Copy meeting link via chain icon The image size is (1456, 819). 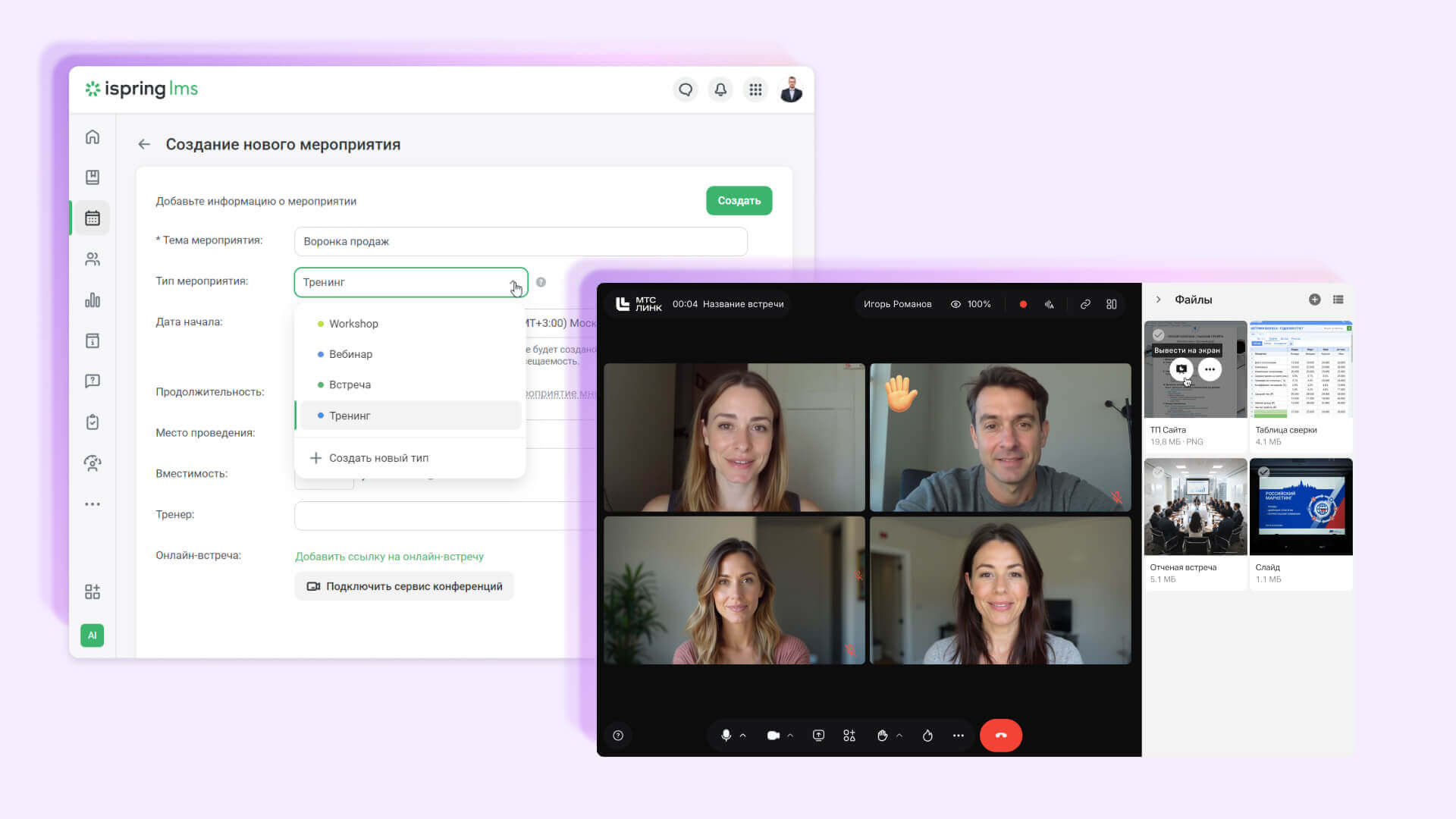(x=1085, y=304)
